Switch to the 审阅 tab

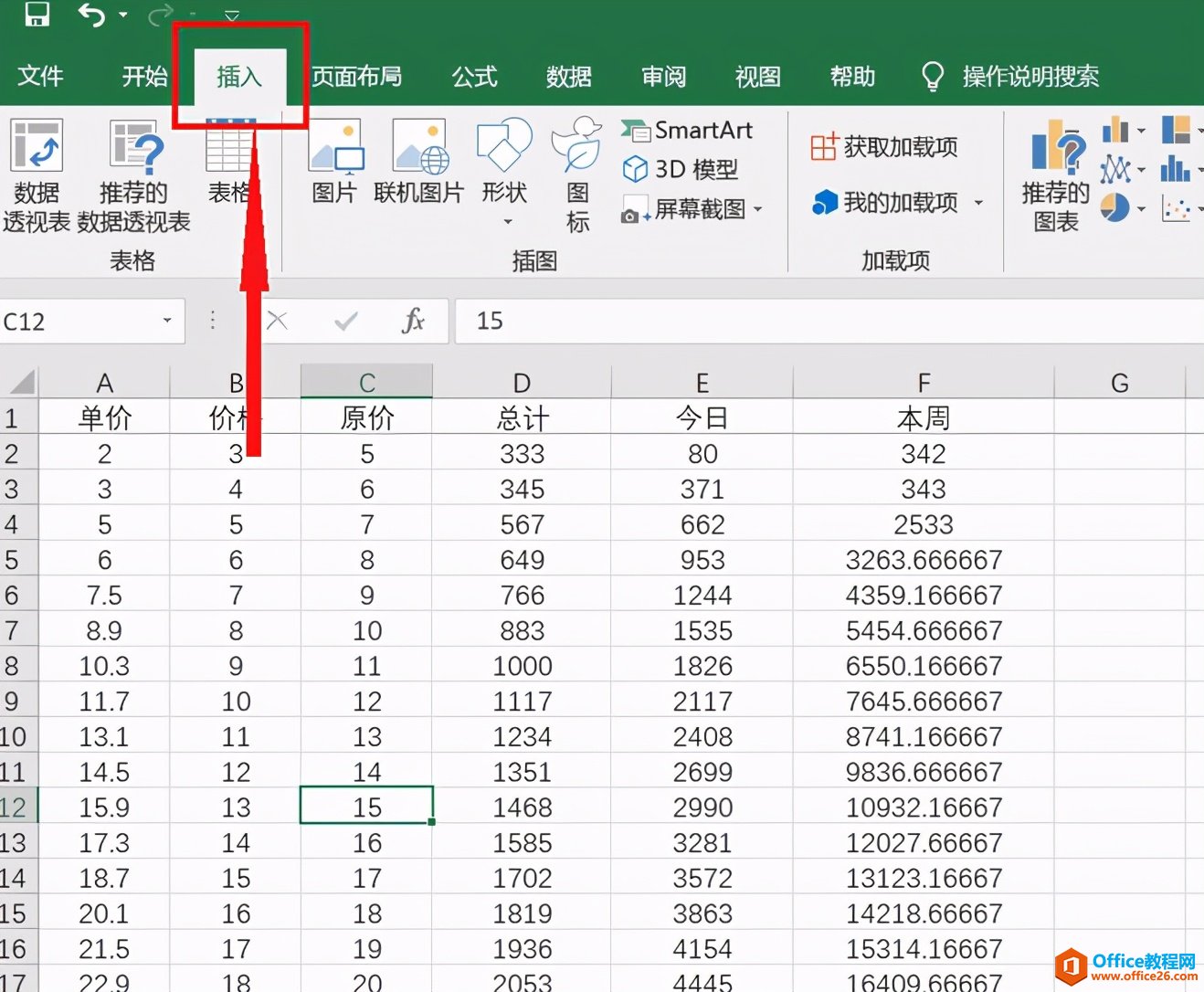(x=664, y=76)
